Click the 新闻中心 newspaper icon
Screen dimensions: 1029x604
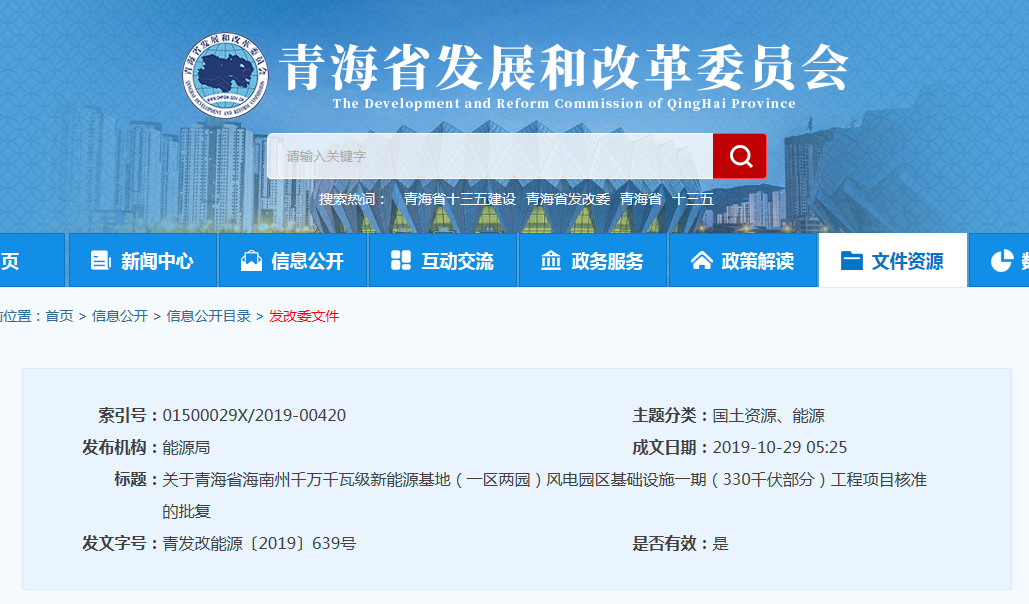click(x=100, y=261)
